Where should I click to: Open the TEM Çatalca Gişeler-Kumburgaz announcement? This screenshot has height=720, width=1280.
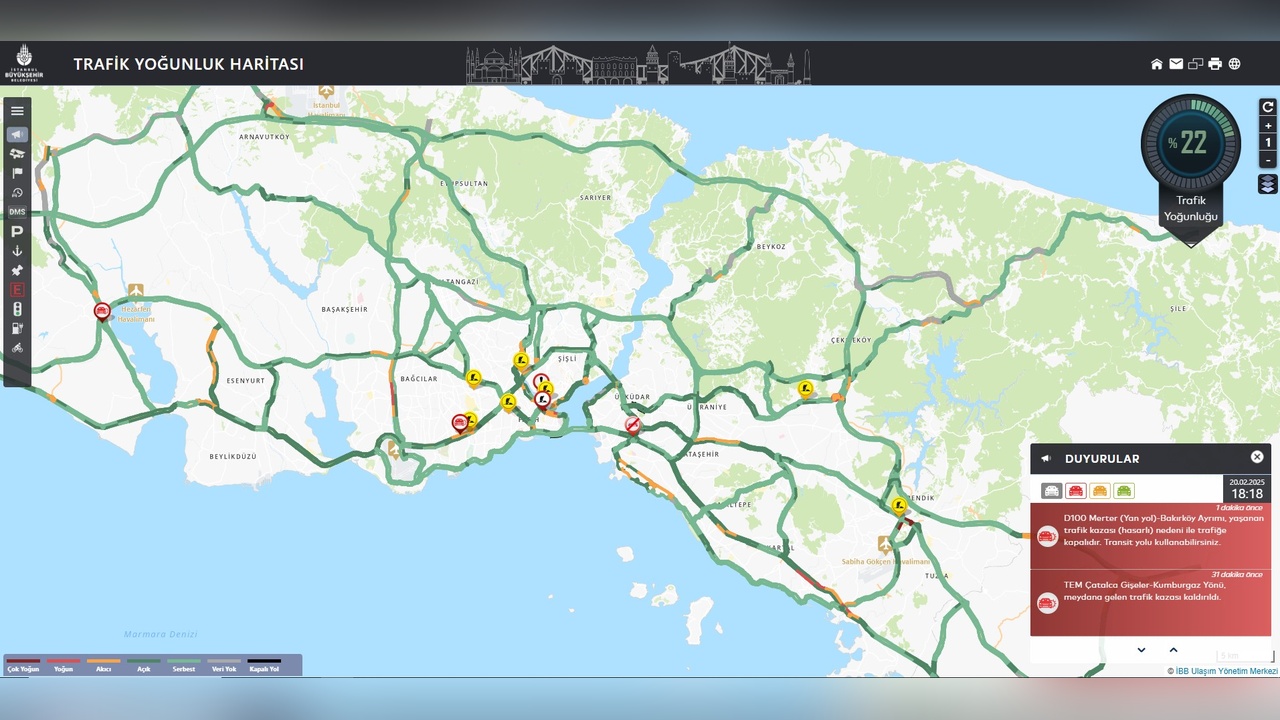coord(1151,603)
